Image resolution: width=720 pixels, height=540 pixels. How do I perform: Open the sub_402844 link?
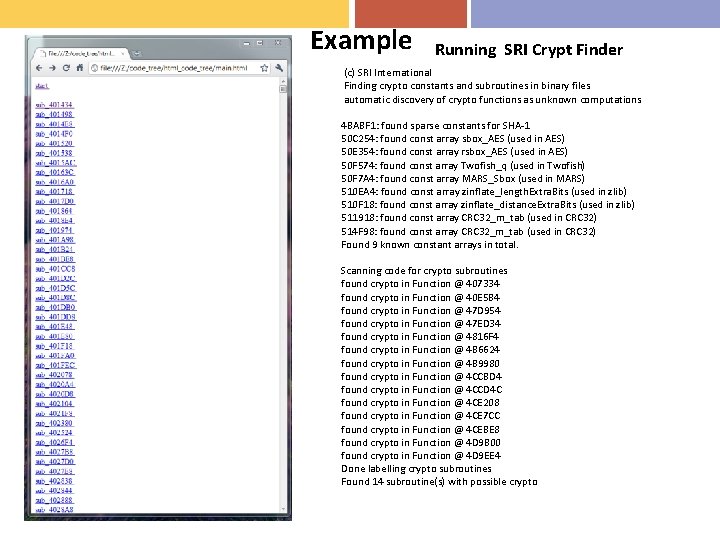[x=54, y=490]
